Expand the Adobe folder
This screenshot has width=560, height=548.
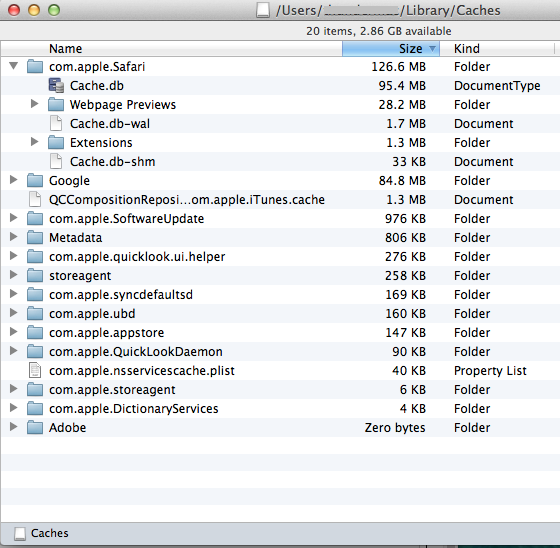(x=14, y=427)
